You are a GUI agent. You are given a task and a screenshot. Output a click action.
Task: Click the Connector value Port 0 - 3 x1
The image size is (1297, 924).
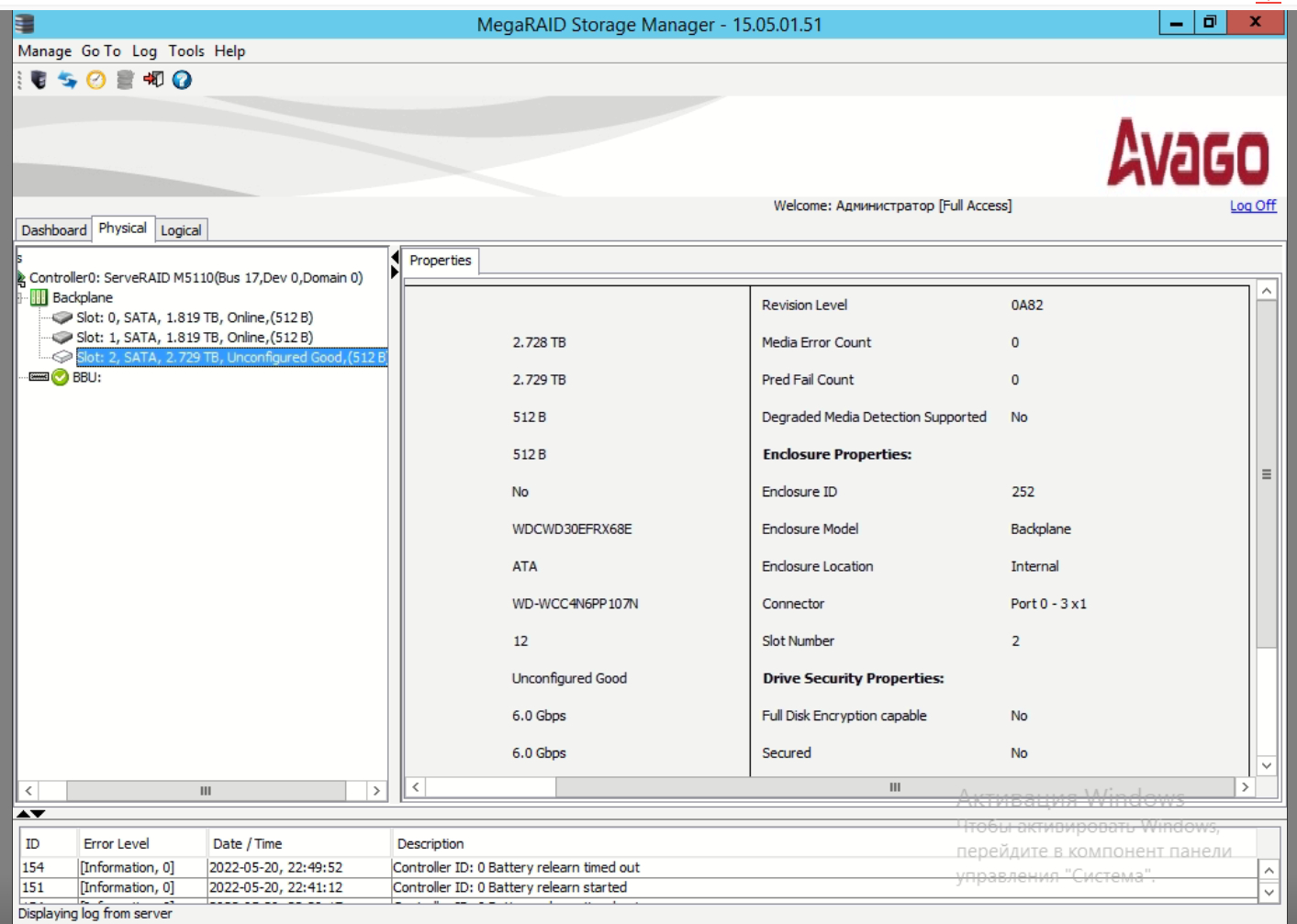[x=1048, y=604]
